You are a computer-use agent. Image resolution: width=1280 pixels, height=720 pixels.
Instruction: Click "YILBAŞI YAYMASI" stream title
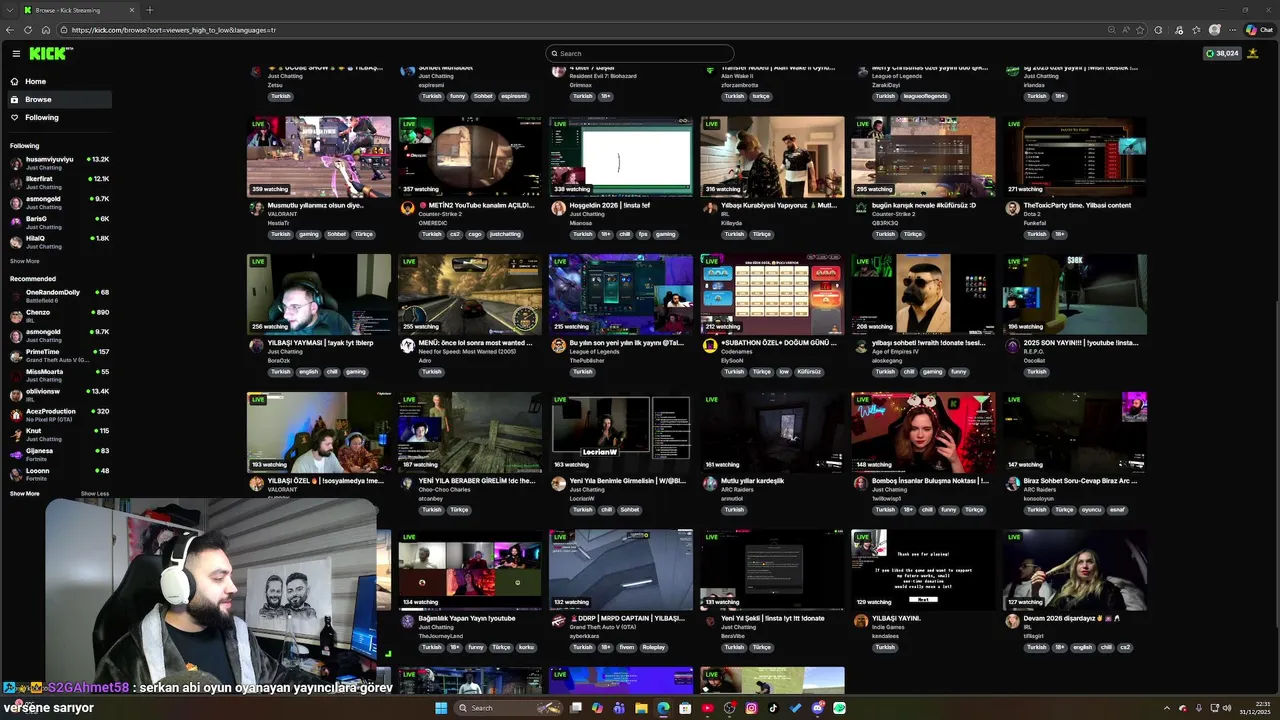(321, 343)
